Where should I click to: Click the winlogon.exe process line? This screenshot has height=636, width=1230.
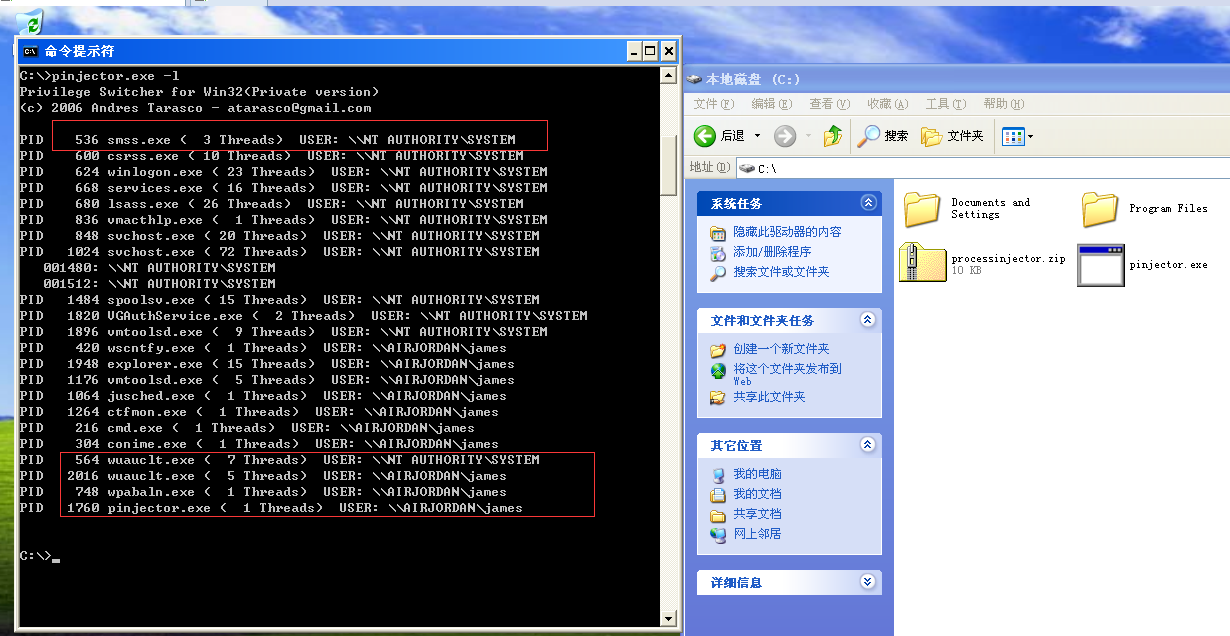click(x=284, y=172)
